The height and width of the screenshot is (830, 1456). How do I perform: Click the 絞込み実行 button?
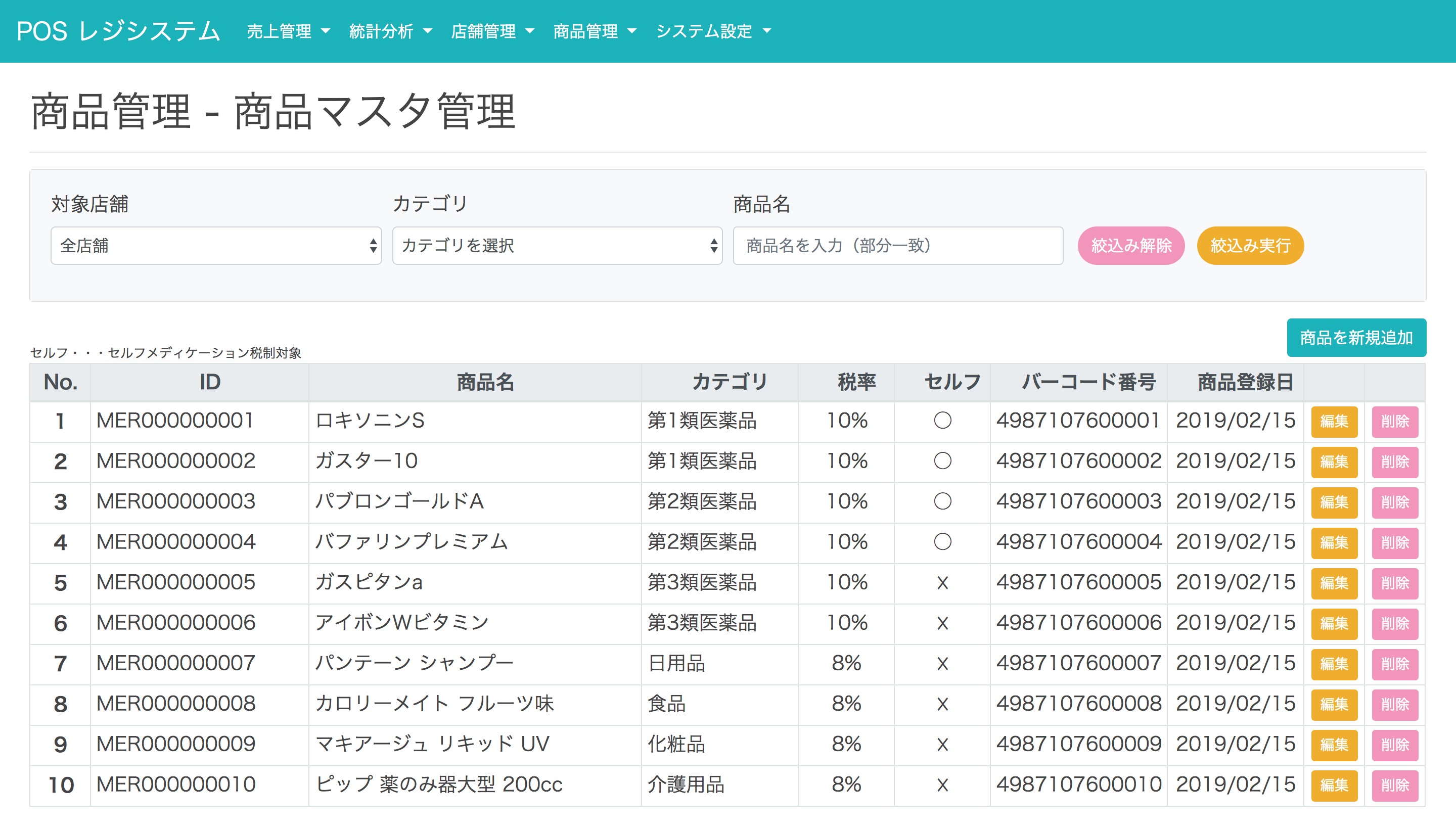click(1250, 246)
